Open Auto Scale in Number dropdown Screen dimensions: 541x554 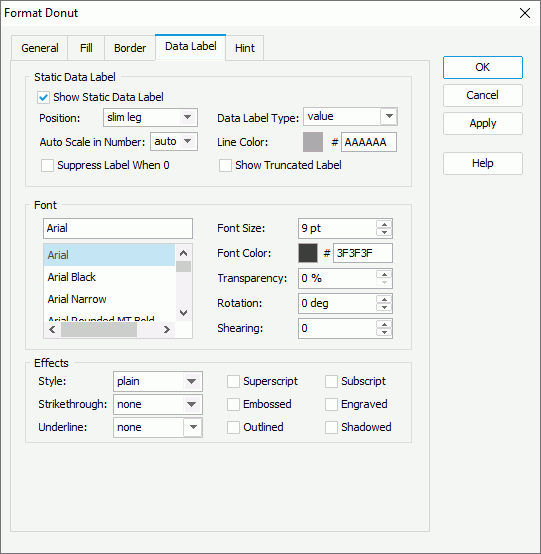(174, 142)
